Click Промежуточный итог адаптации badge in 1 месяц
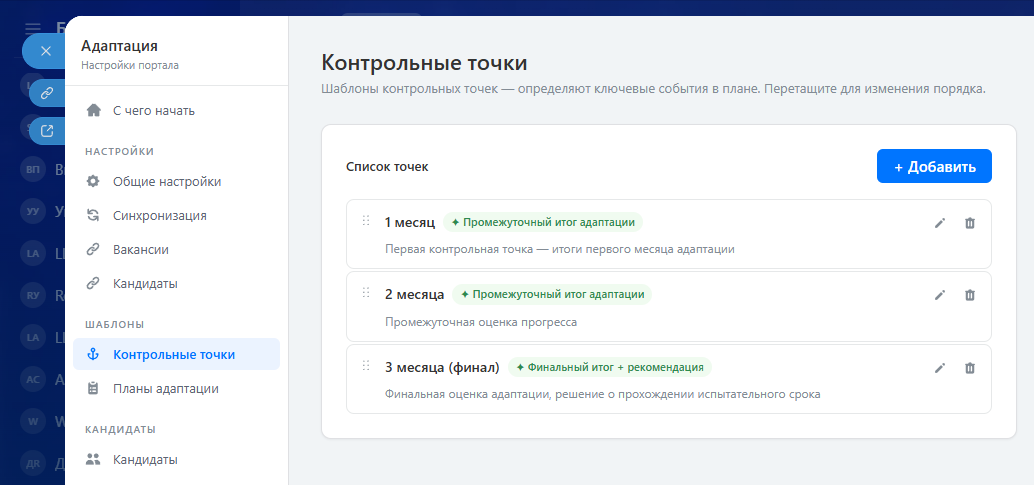The height and width of the screenshot is (485, 1034). (x=543, y=222)
